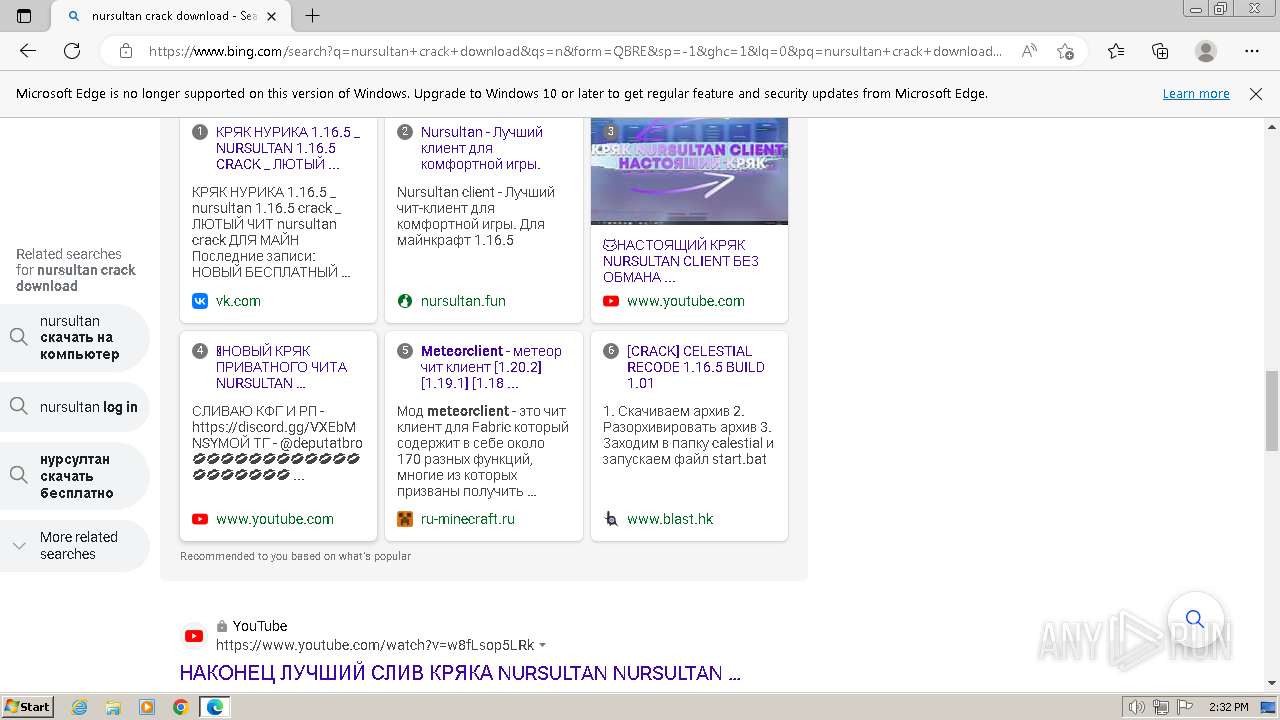The image size is (1280, 720).
Task: Click the address bar URL
Action: [x=575, y=51]
